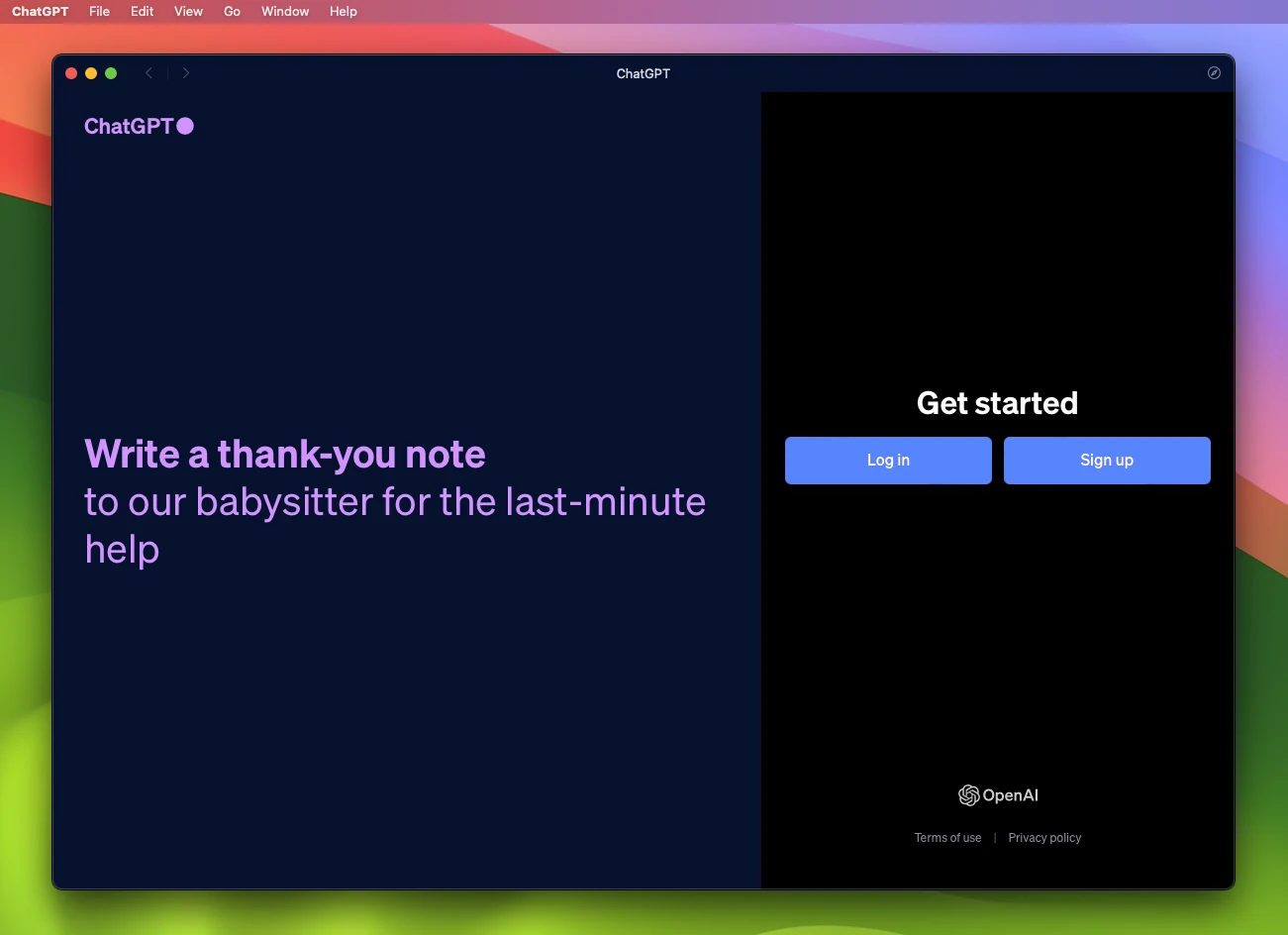Open the File menu
This screenshot has width=1288, height=935.
99,11
